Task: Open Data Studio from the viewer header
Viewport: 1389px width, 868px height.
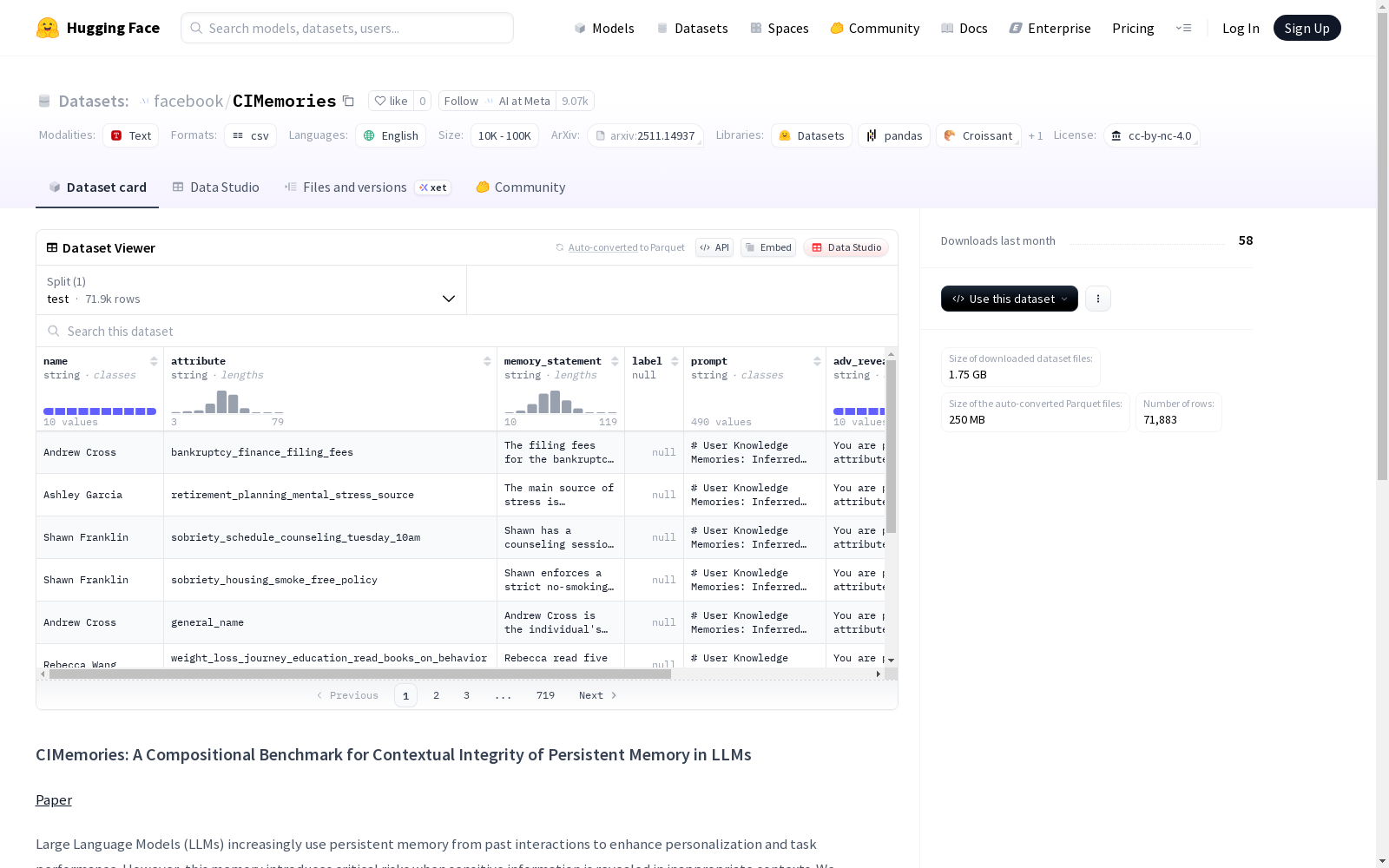Action: (846, 247)
